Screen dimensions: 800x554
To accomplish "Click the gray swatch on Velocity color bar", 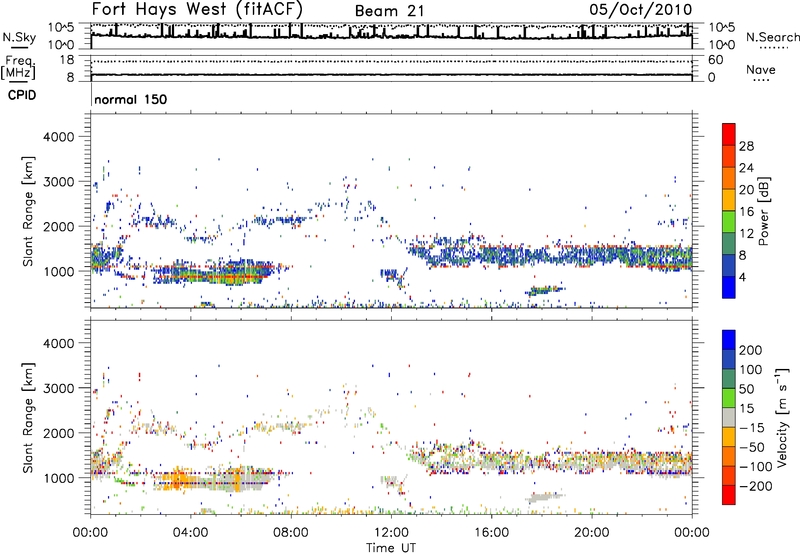I will pyautogui.click(x=729, y=417).
